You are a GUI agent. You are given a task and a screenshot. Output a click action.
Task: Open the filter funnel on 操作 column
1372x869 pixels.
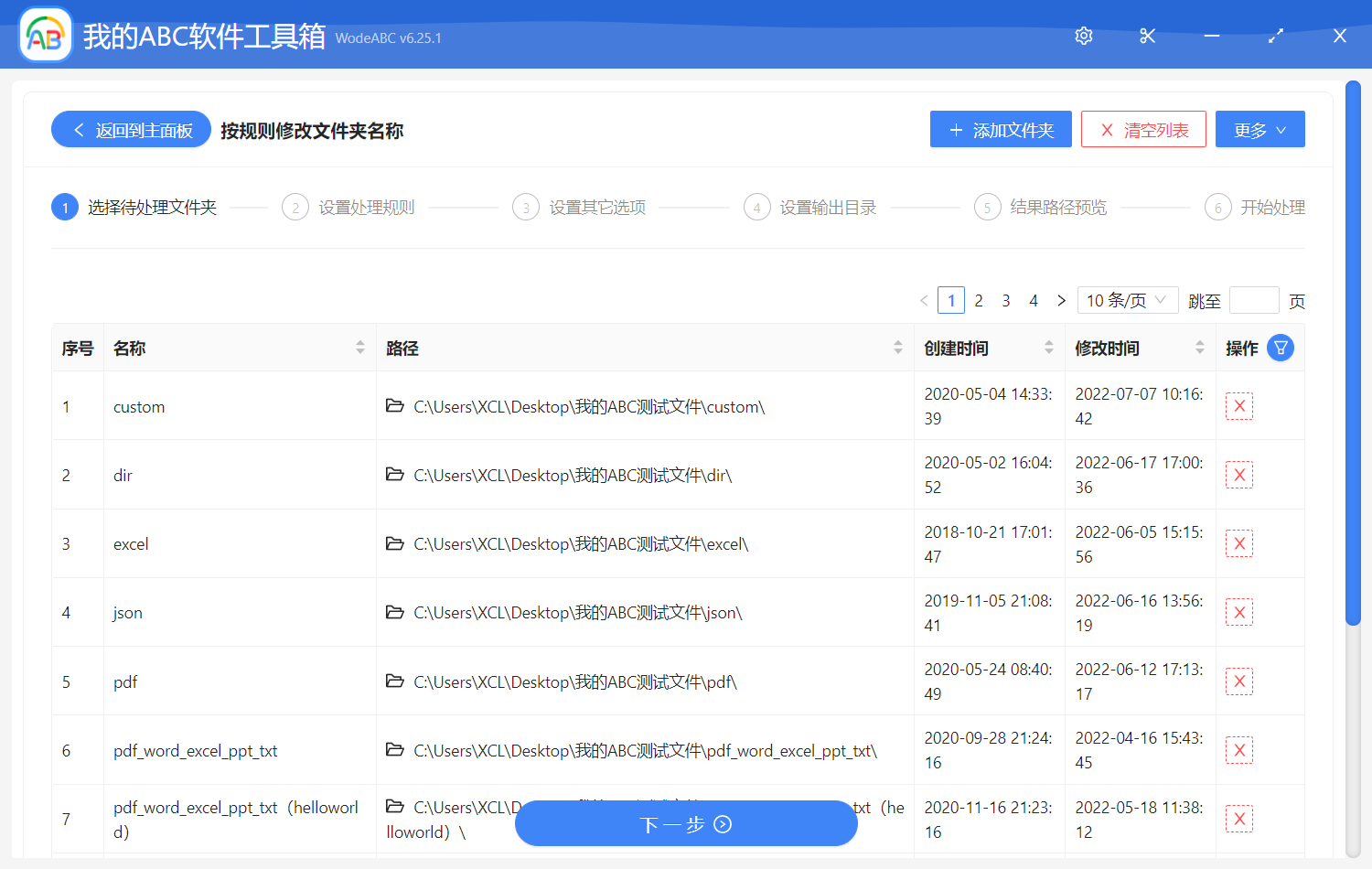[x=1281, y=348]
